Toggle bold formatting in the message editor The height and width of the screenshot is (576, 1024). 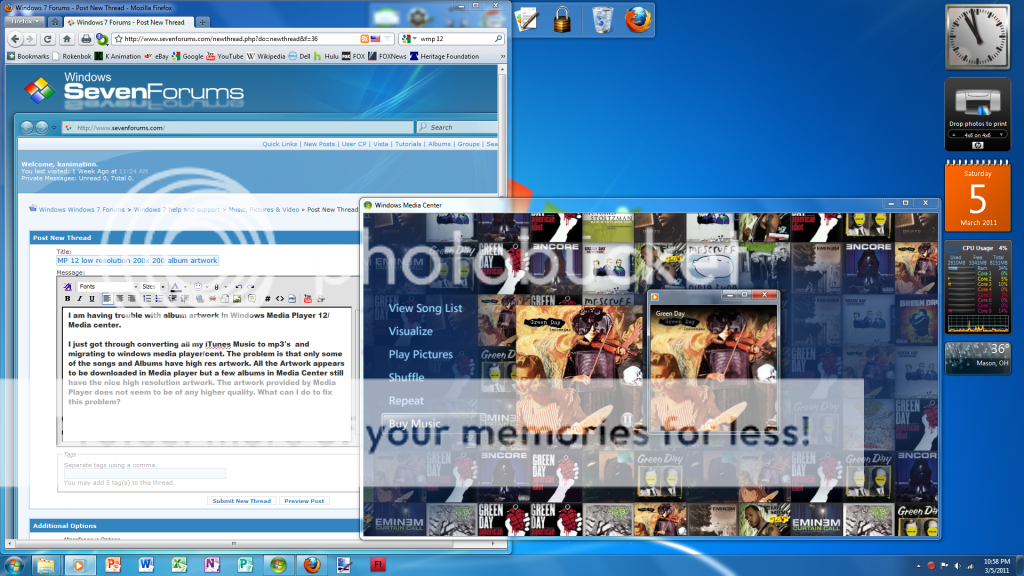point(68,298)
